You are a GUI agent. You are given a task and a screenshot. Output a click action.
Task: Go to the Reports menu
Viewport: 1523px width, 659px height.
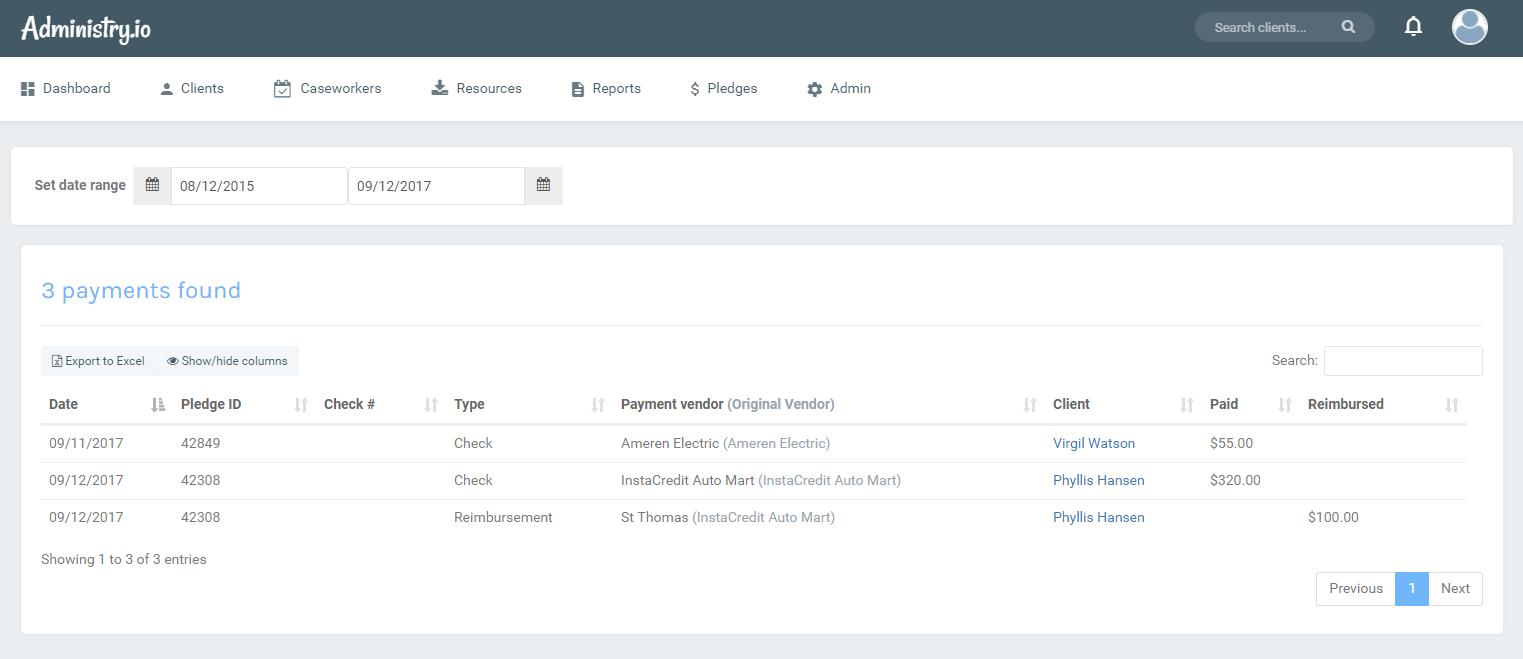pos(606,88)
